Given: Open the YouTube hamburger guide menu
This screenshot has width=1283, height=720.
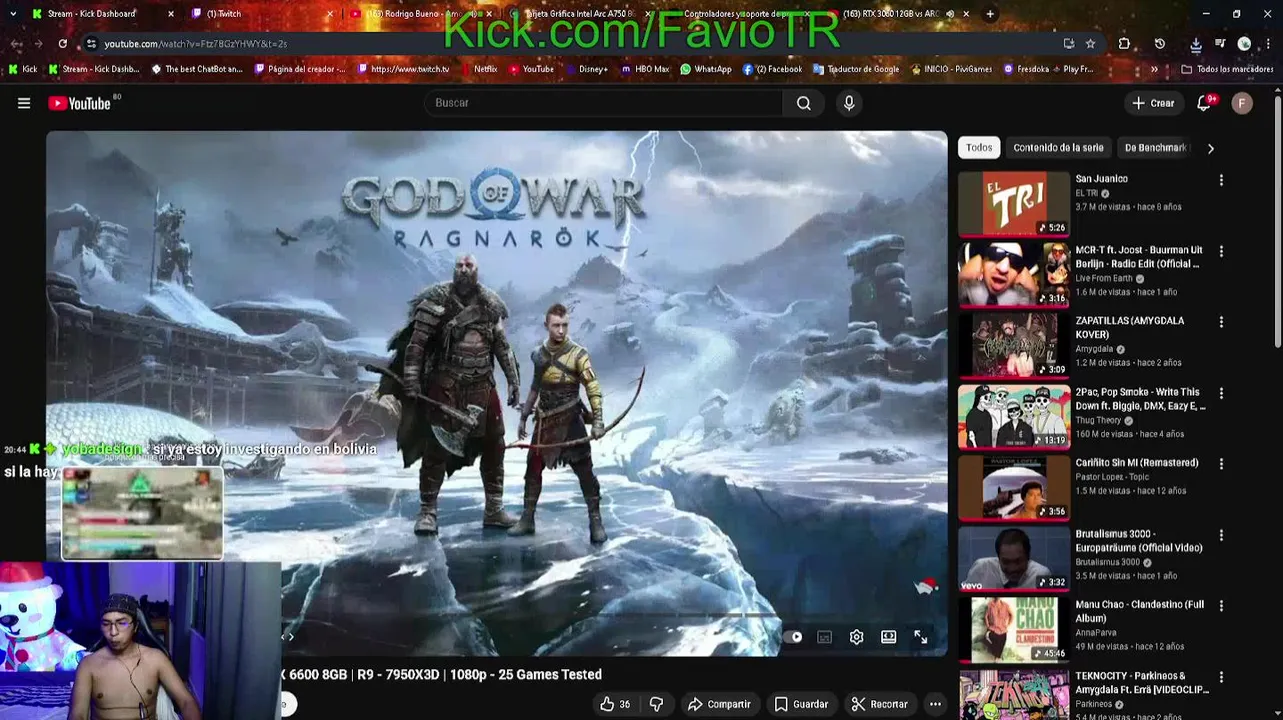Looking at the screenshot, I should tap(24, 103).
